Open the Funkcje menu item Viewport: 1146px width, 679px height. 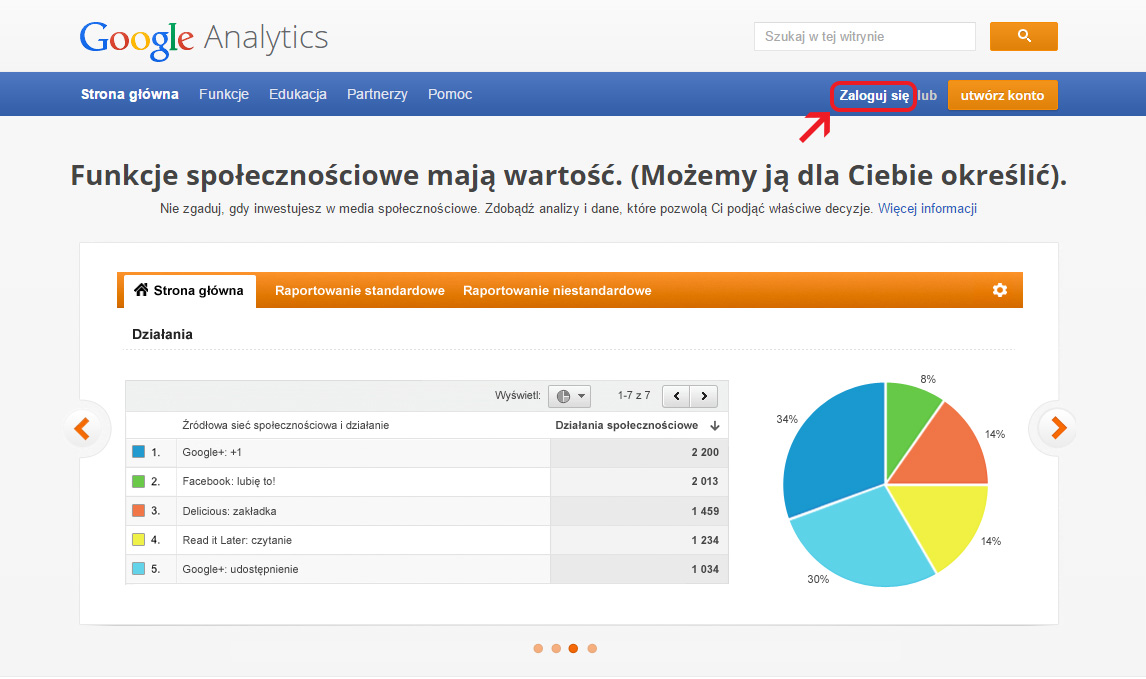point(224,94)
